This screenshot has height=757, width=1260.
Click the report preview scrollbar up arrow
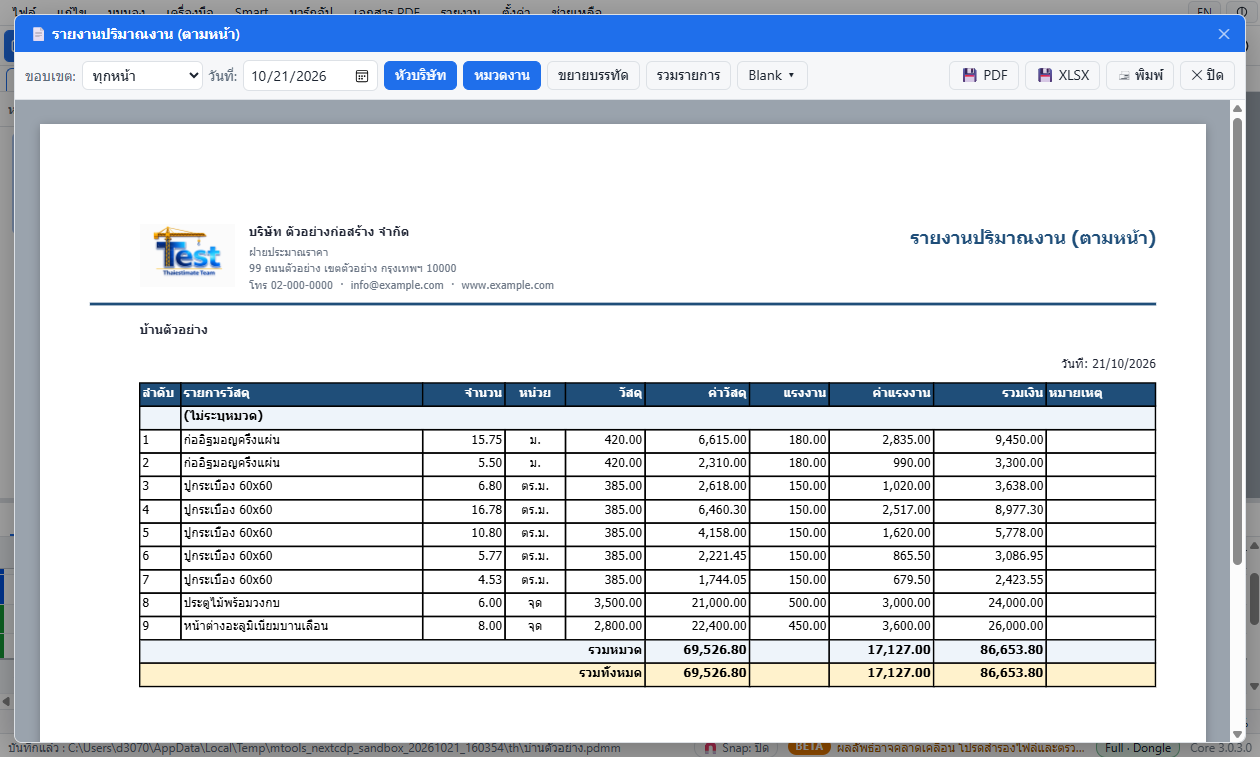1237,108
